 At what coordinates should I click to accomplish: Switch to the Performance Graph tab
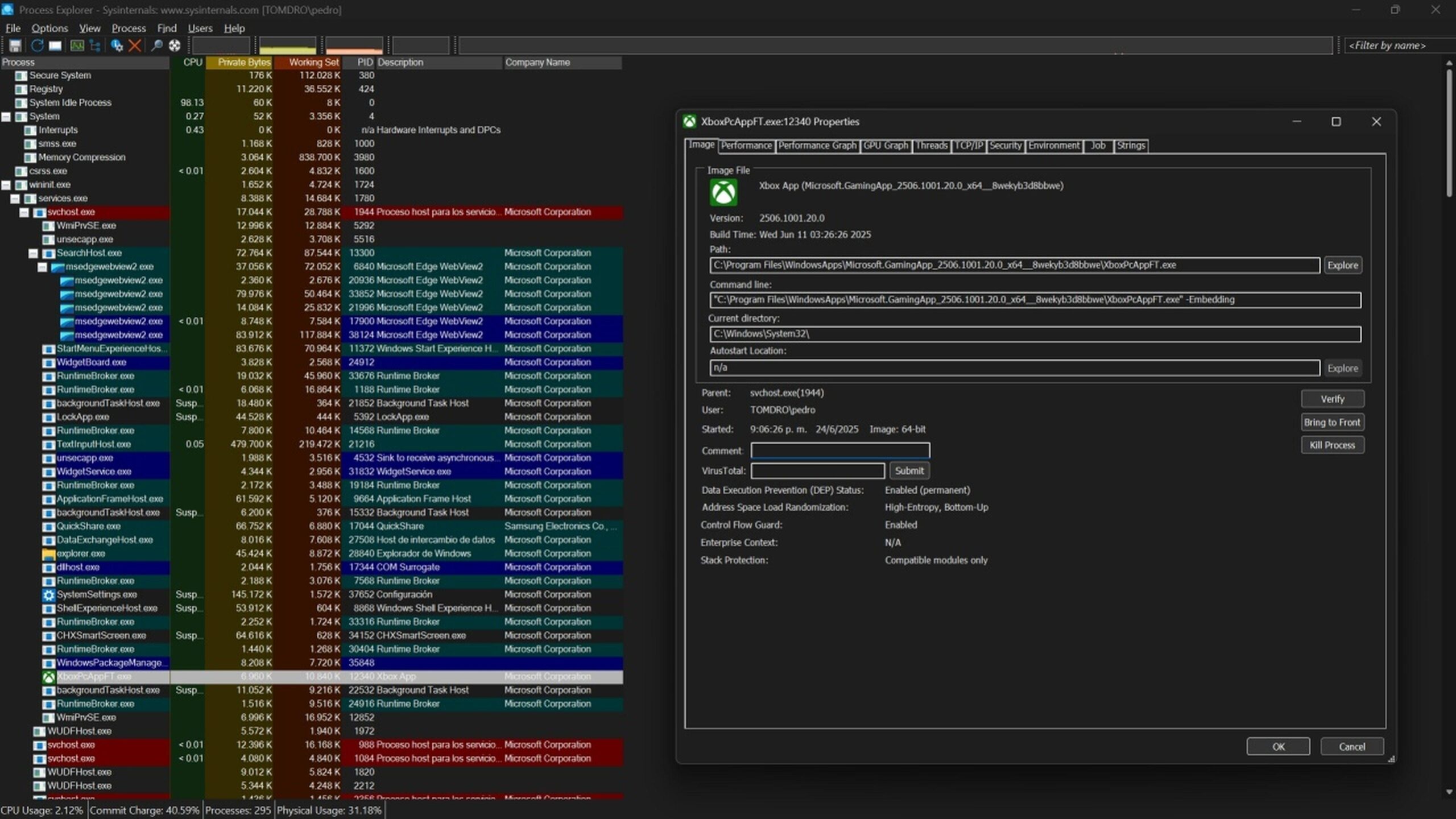point(817,146)
